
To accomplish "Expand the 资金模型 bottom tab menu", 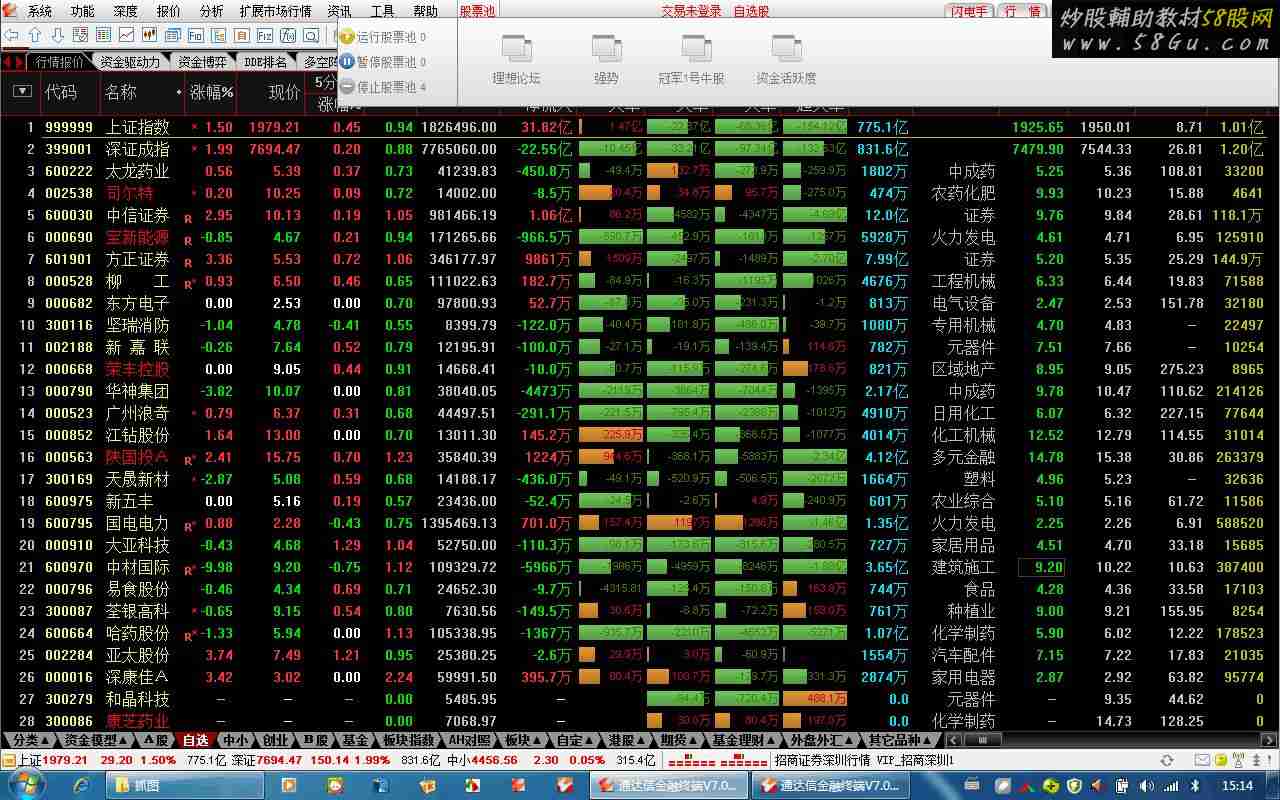I will pos(96,740).
